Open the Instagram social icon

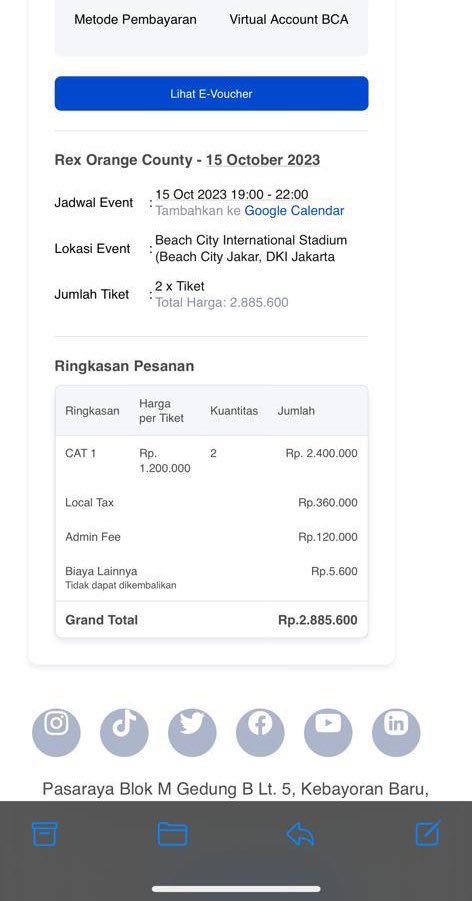tap(56, 732)
